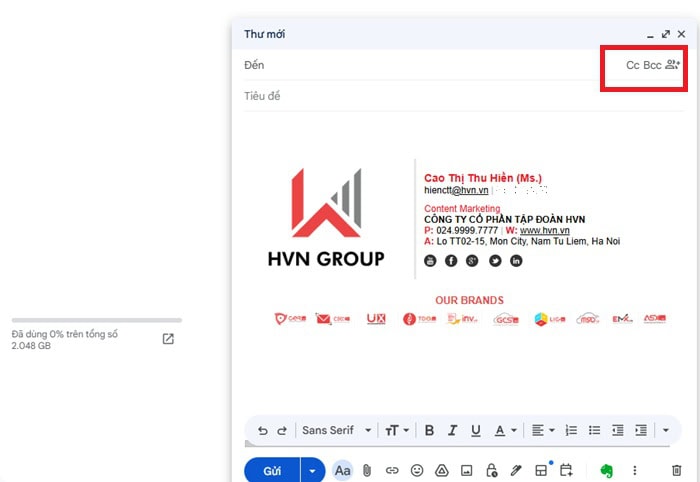This screenshot has width=700, height=482.
Task: Click the Twitter social icon in signature
Action: (x=495, y=261)
